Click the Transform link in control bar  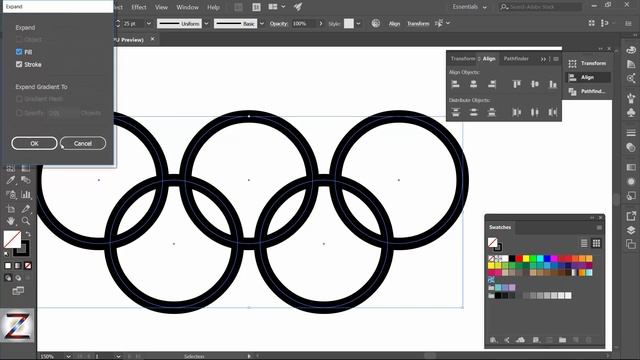pyautogui.click(x=418, y=24)
